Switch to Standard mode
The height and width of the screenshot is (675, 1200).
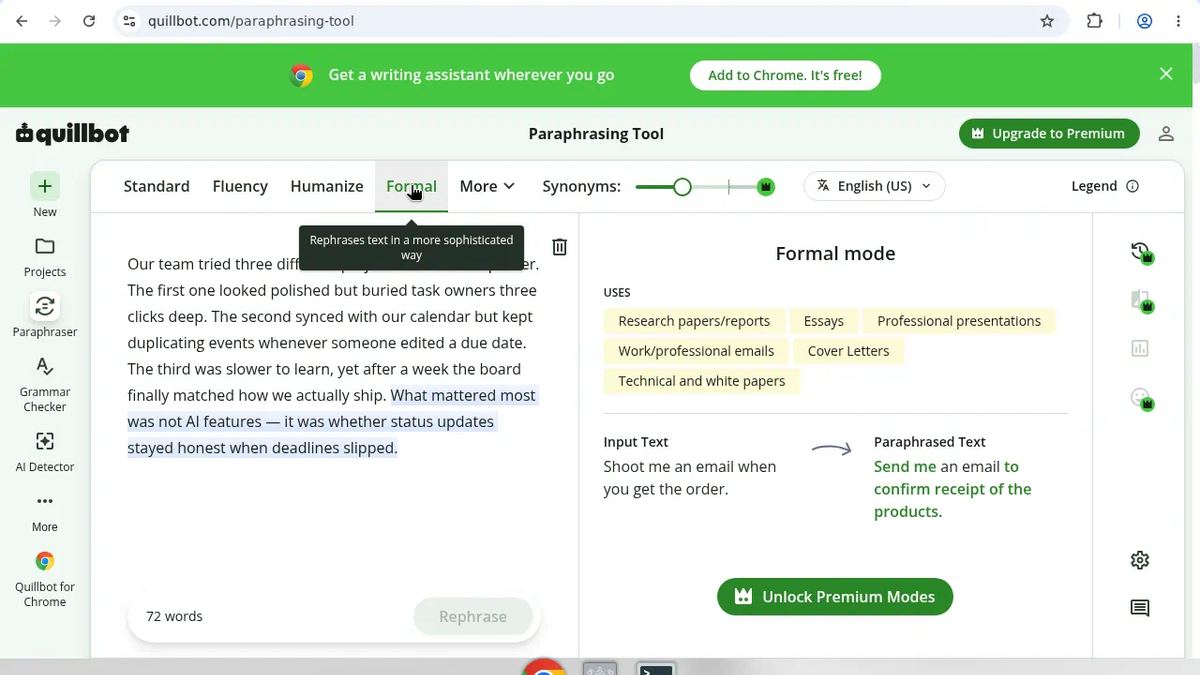tap(156, 186)
